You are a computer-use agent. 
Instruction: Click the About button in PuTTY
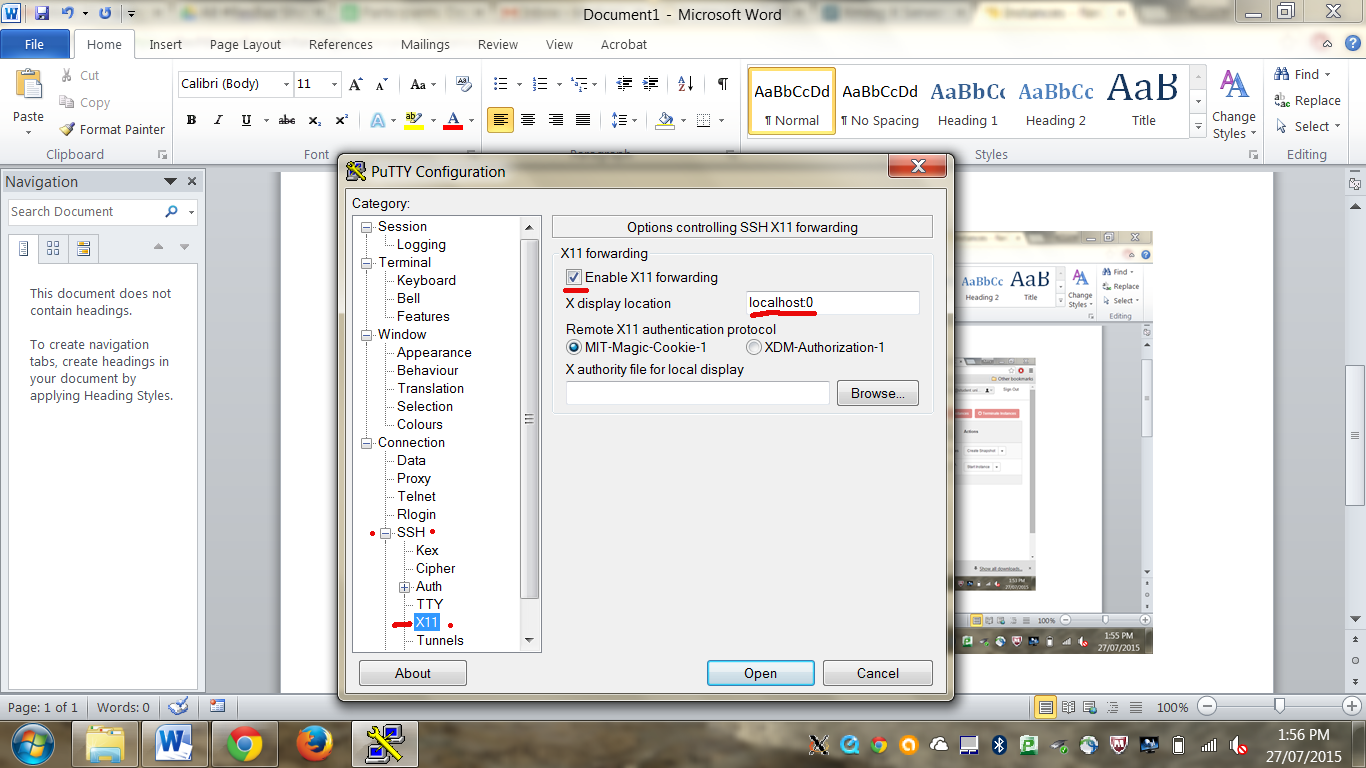click(412, 673)
